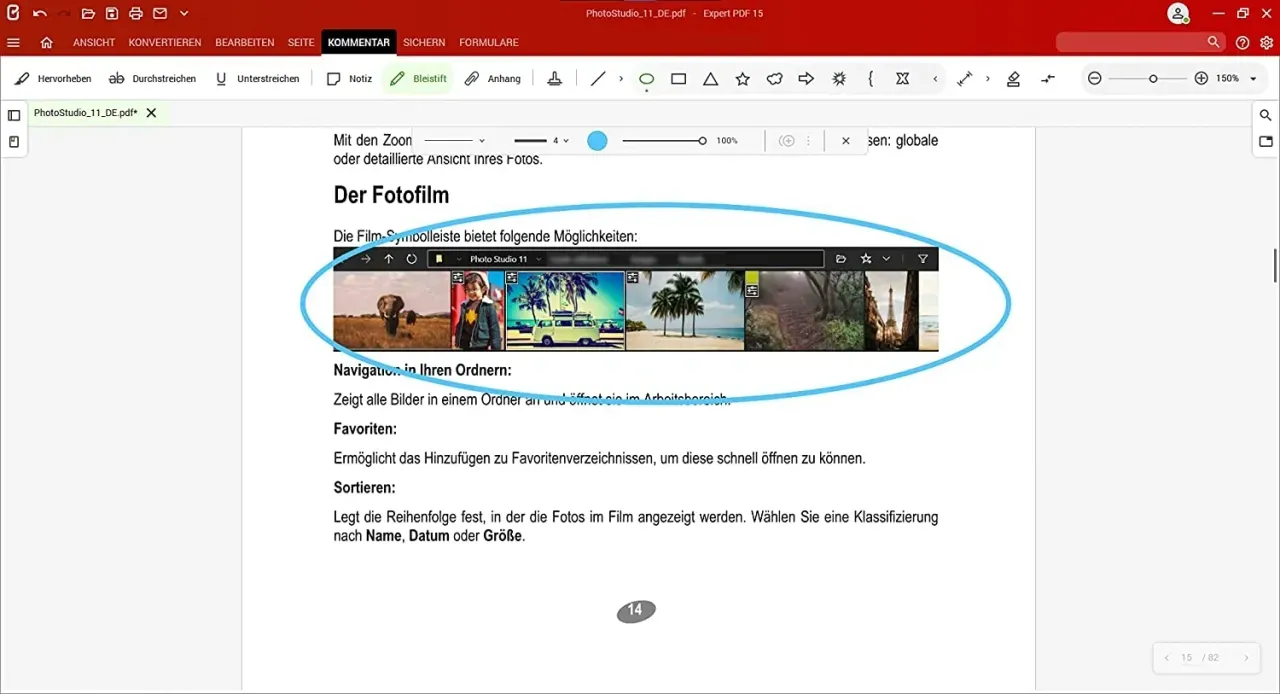Select the distance measurement tool

point(965,79)
